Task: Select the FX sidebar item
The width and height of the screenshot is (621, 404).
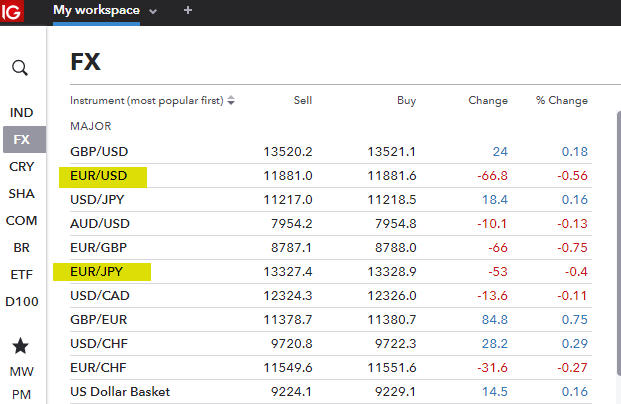Action: click(24, 139)
